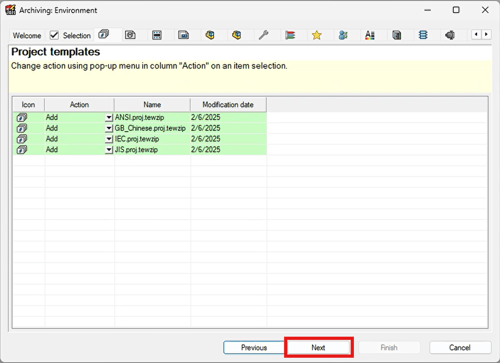Show more tabs with right arrow
500x363 pixels.
tap(486, 34)
